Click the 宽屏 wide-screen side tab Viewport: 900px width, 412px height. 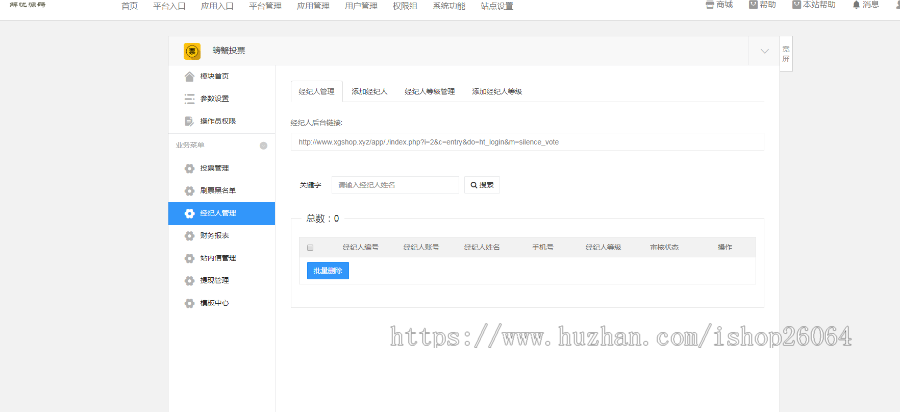point(786,53)
